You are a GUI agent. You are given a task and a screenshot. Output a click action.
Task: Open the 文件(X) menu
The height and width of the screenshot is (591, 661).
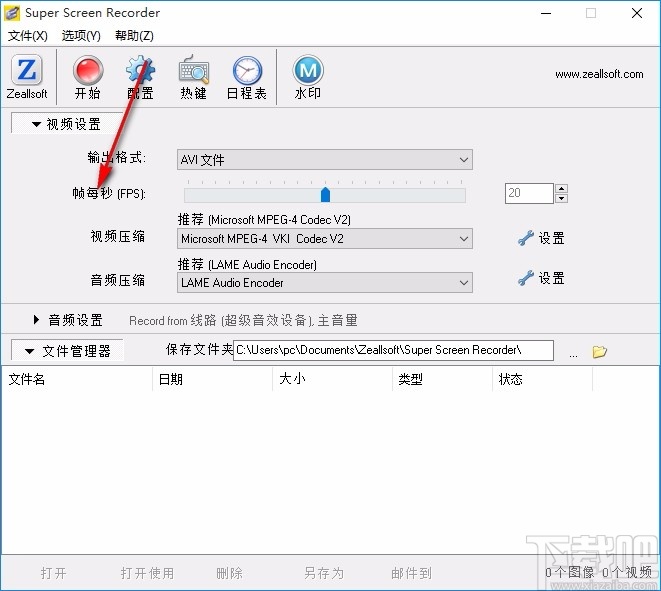(28, 36)
